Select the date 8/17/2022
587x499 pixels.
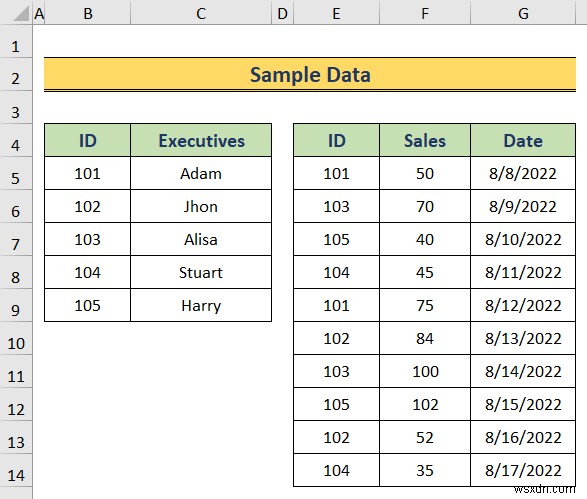point(523,470)
